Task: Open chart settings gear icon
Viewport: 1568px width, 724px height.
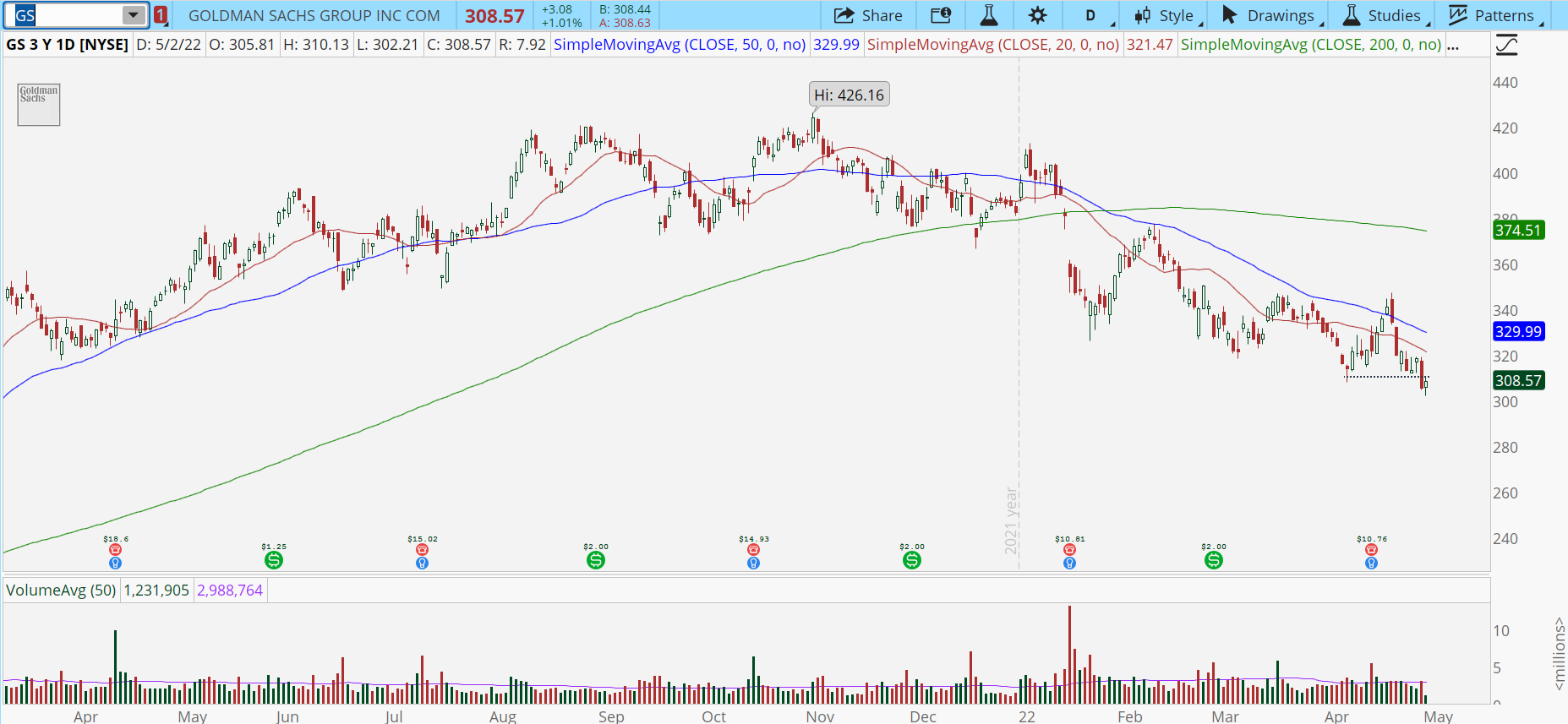Action: (x=1037, y=15)
